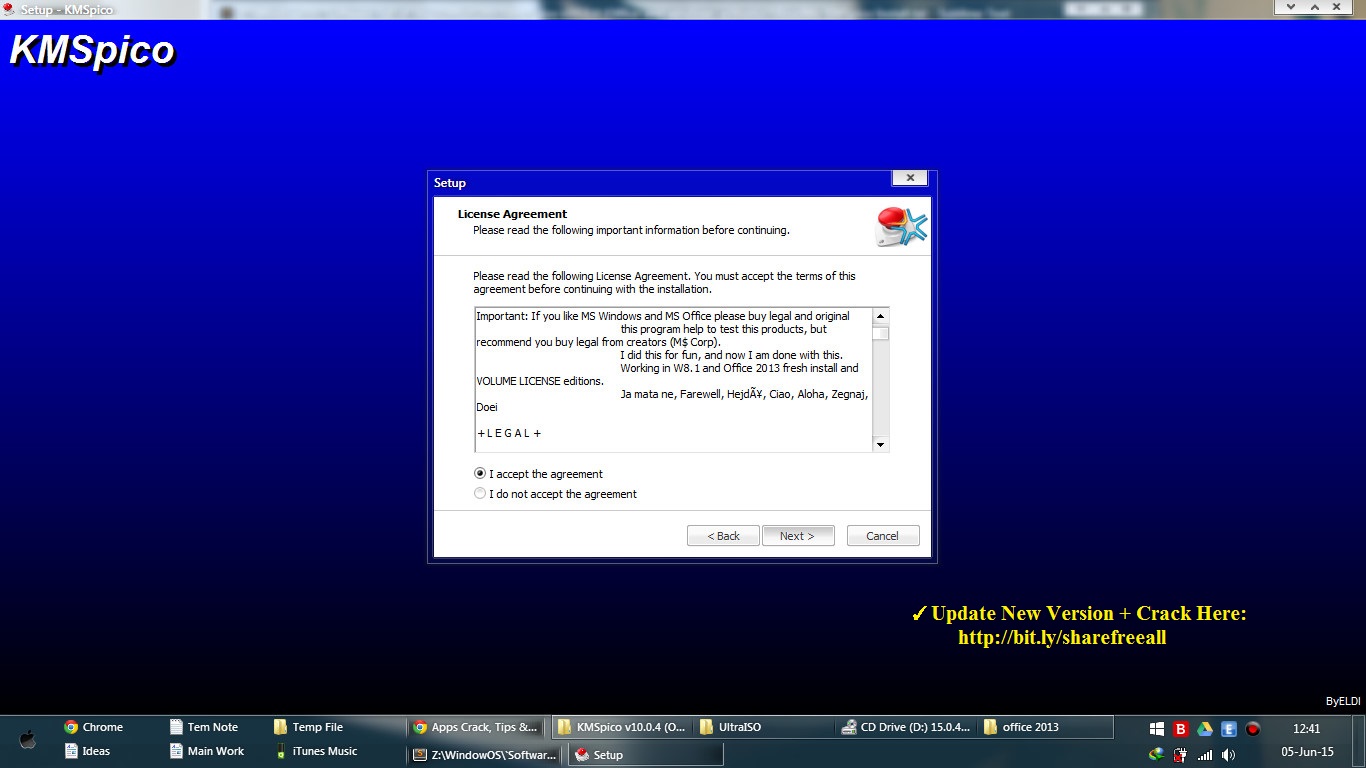Viewport: 1366px width, 768px height.
Task: Switch to the office 2013 folder window
Action: (1046, 727)
